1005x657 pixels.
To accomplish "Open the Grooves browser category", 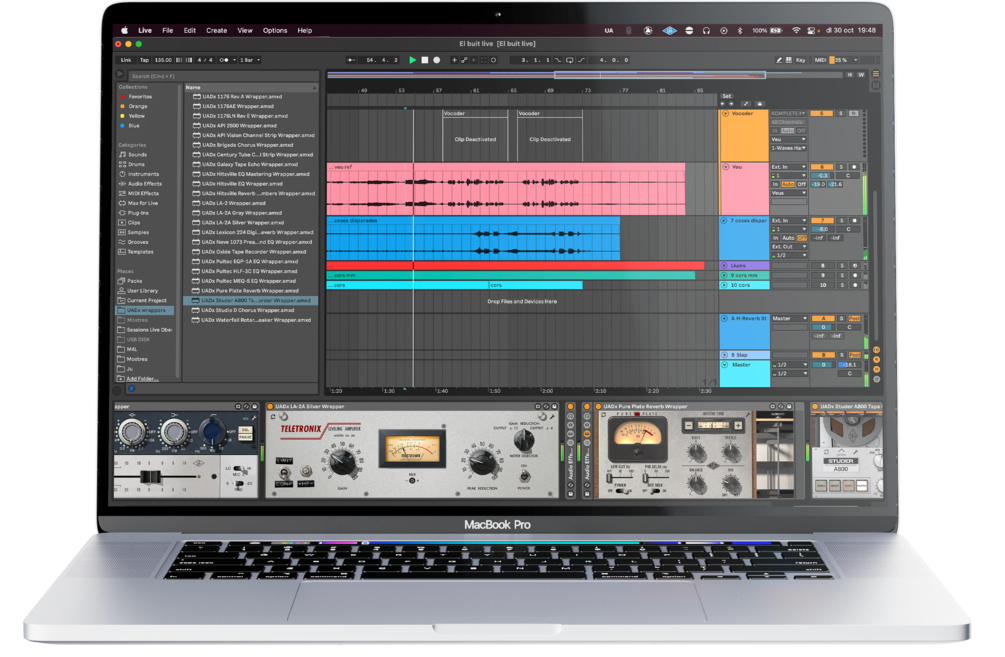I will coord(138,242).
